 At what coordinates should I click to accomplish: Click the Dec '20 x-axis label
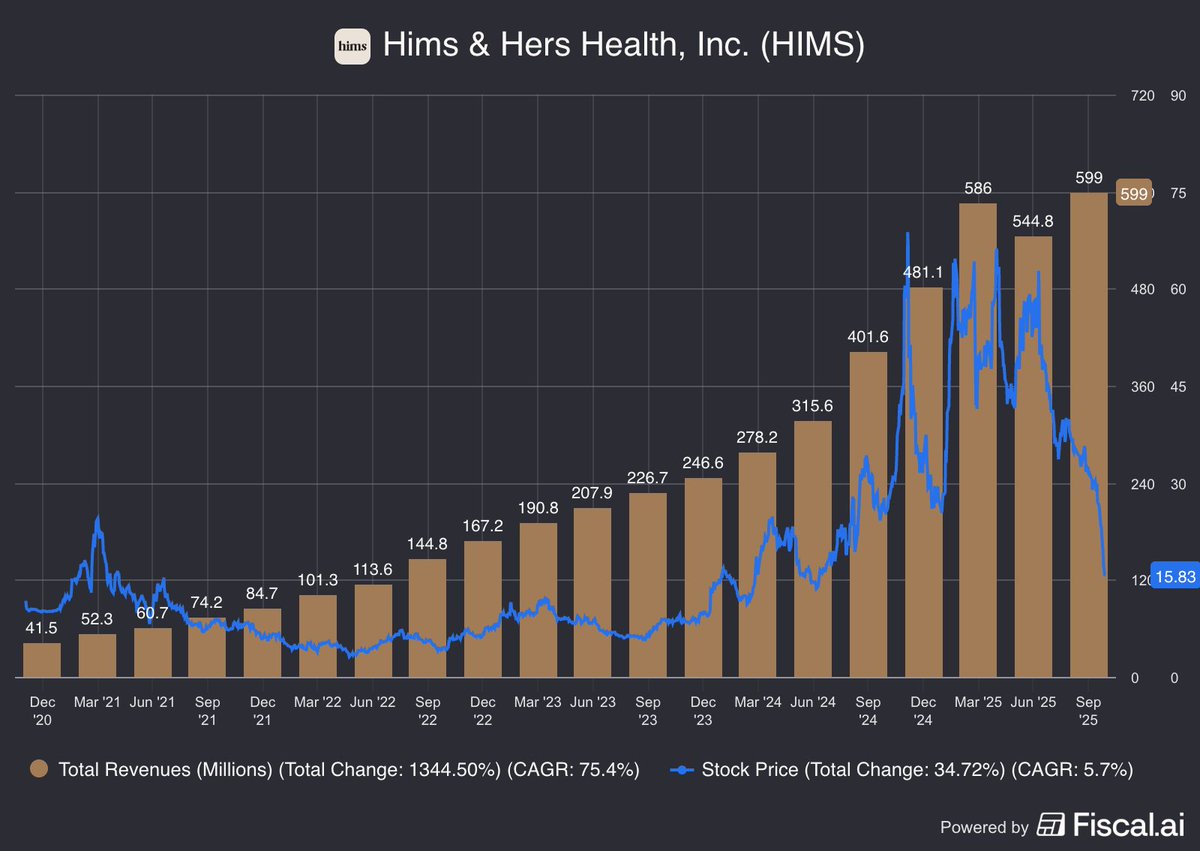[42, 710]
